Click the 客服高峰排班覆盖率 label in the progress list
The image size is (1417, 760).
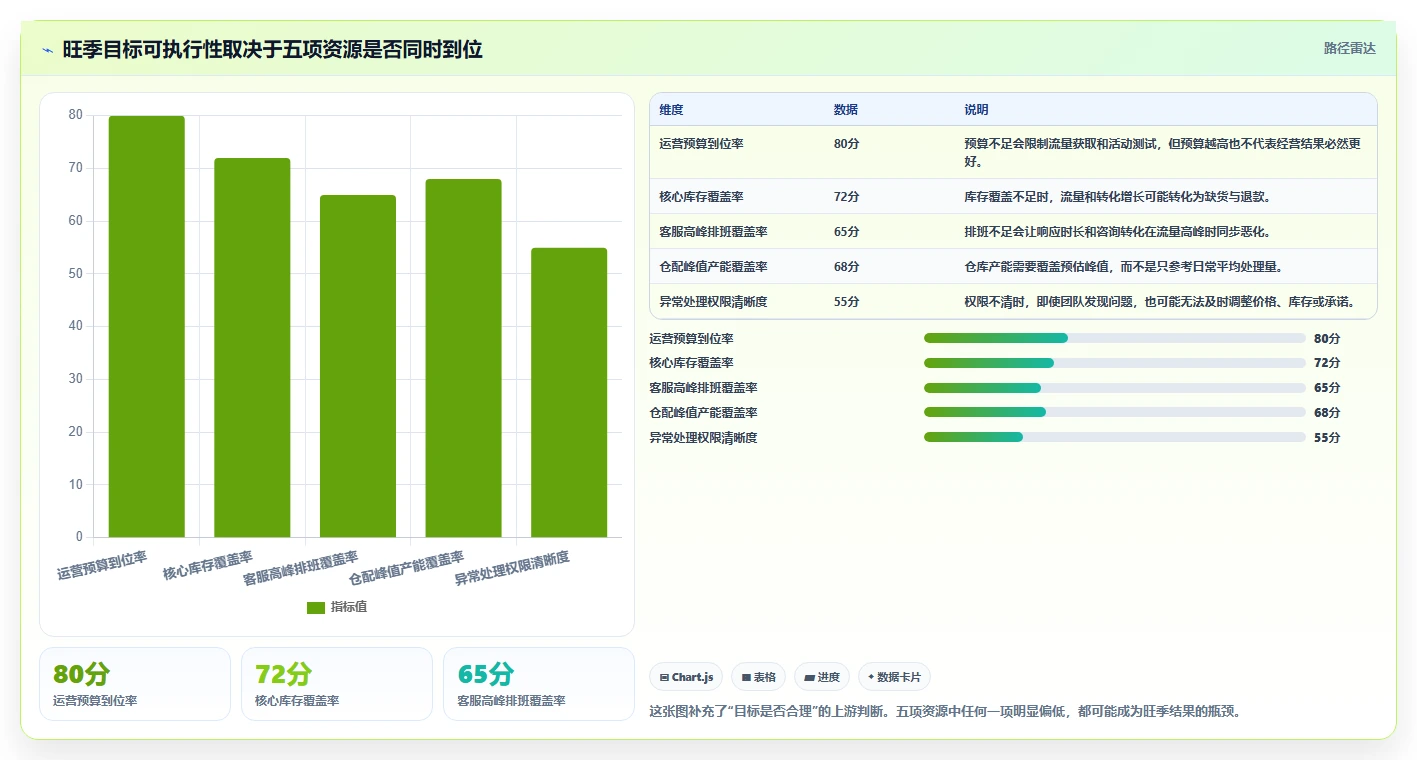[703, 388]
